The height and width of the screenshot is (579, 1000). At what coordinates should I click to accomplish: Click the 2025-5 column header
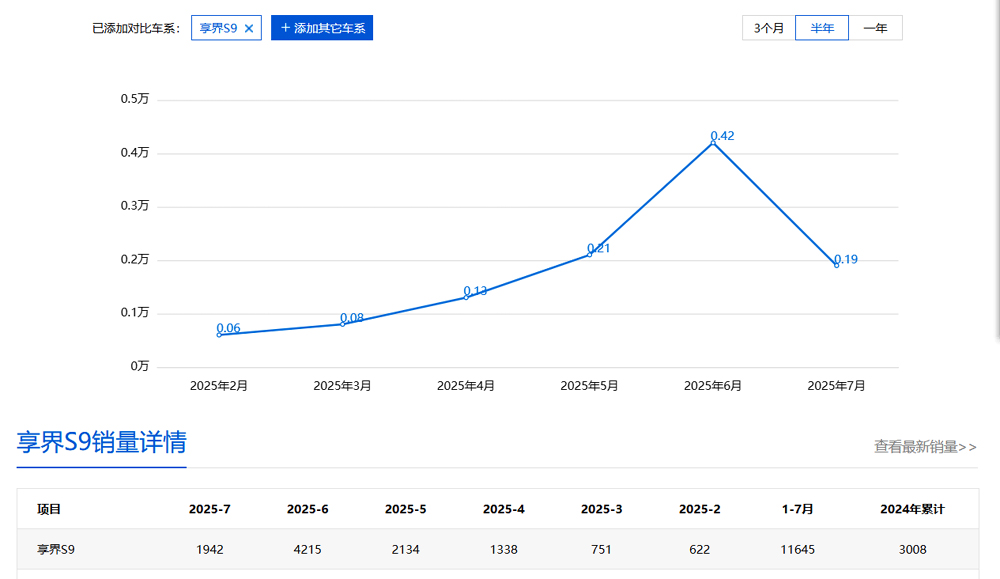click(x=406, y=509)
